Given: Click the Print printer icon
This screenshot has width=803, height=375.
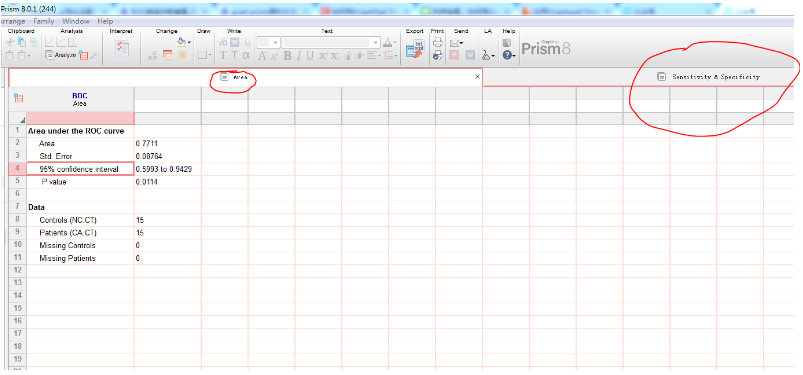Looking at the screenshot, I should coord(437,44).
